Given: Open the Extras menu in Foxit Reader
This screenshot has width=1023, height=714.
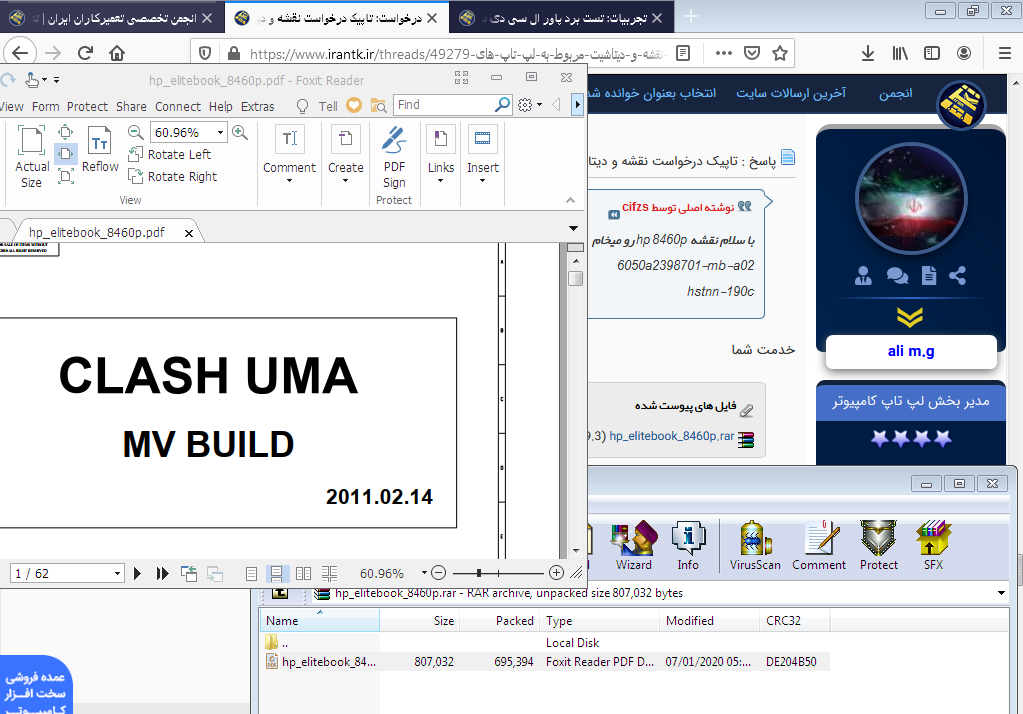Looking at the screenshot, I should pos(258,106).
